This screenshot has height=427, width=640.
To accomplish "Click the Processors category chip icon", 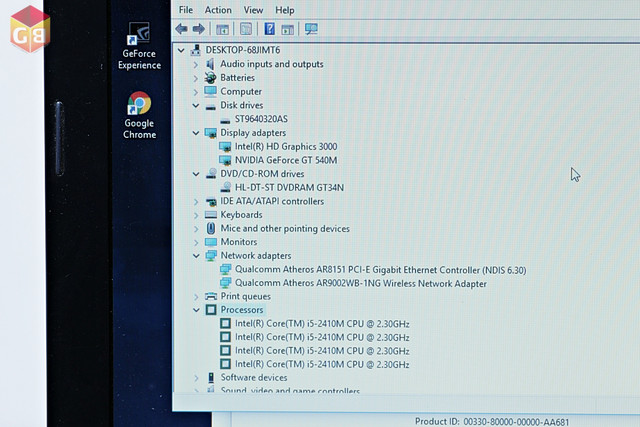I will tap(211, 310).
